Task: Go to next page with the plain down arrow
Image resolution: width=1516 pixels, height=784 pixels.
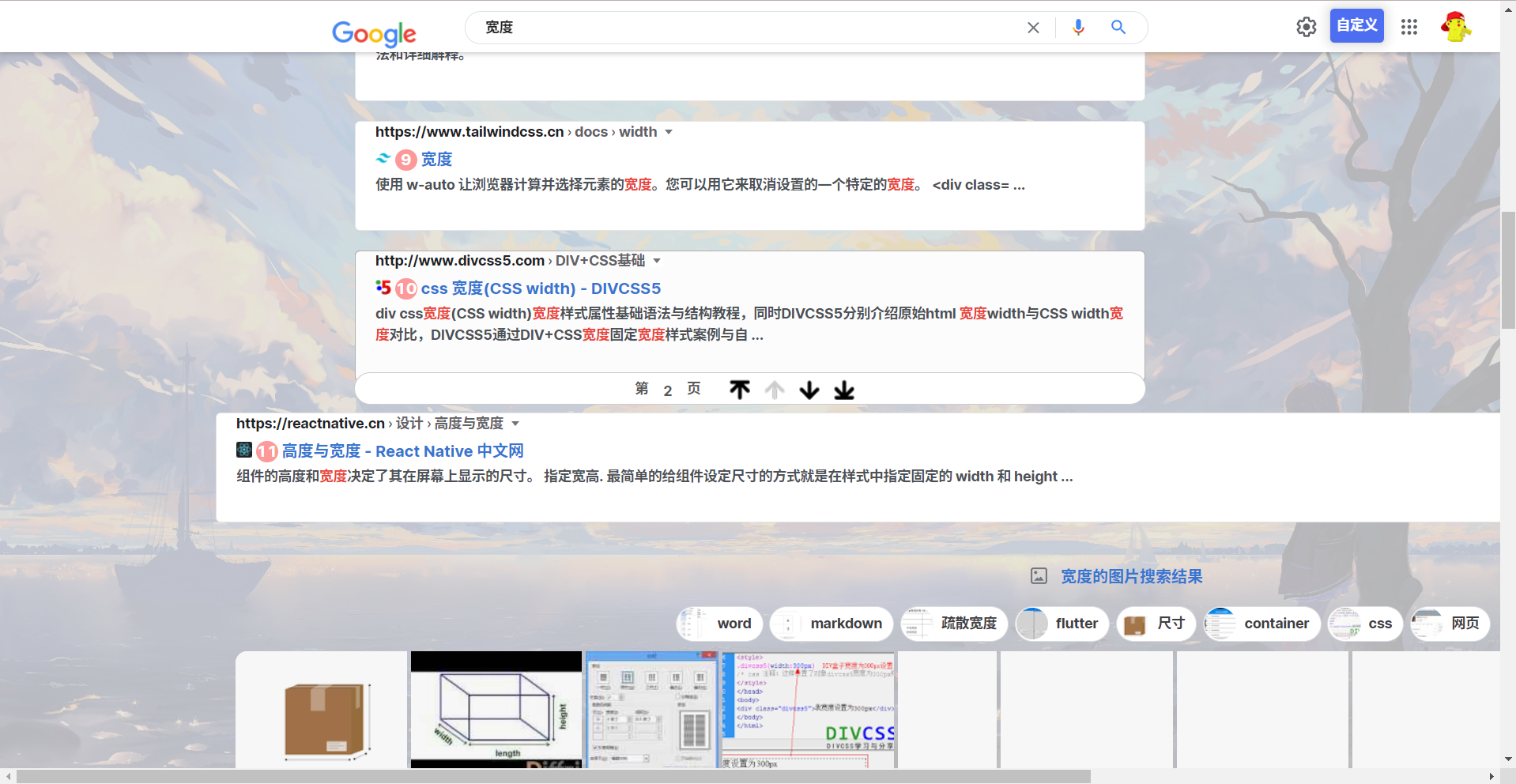Action: click(x=809, y=390)
